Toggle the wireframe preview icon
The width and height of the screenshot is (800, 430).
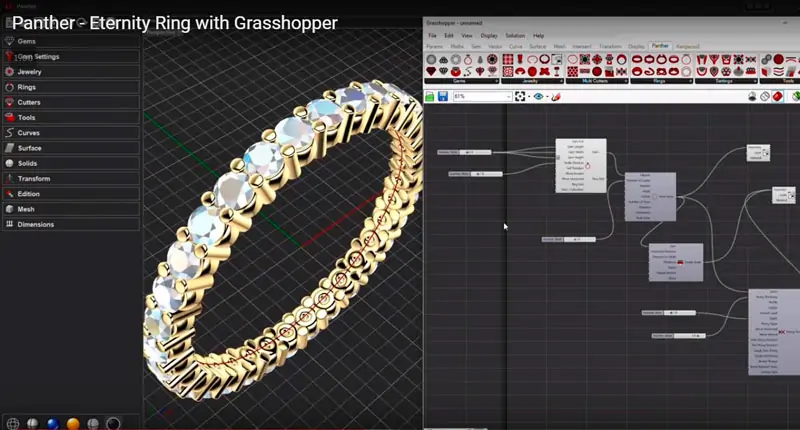(764, 96)
